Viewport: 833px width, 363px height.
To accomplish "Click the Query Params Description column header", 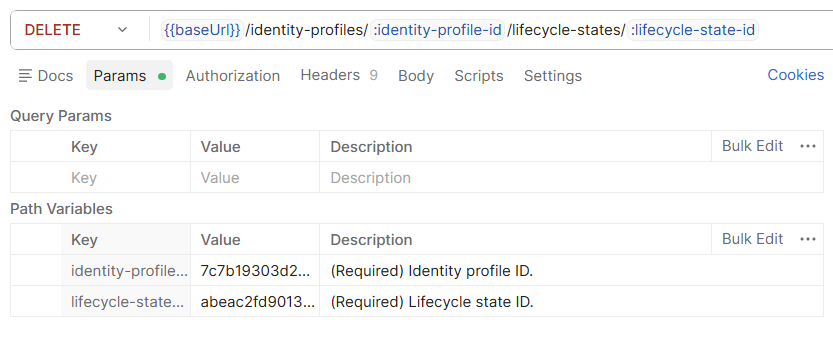I will tap(371, 146).
